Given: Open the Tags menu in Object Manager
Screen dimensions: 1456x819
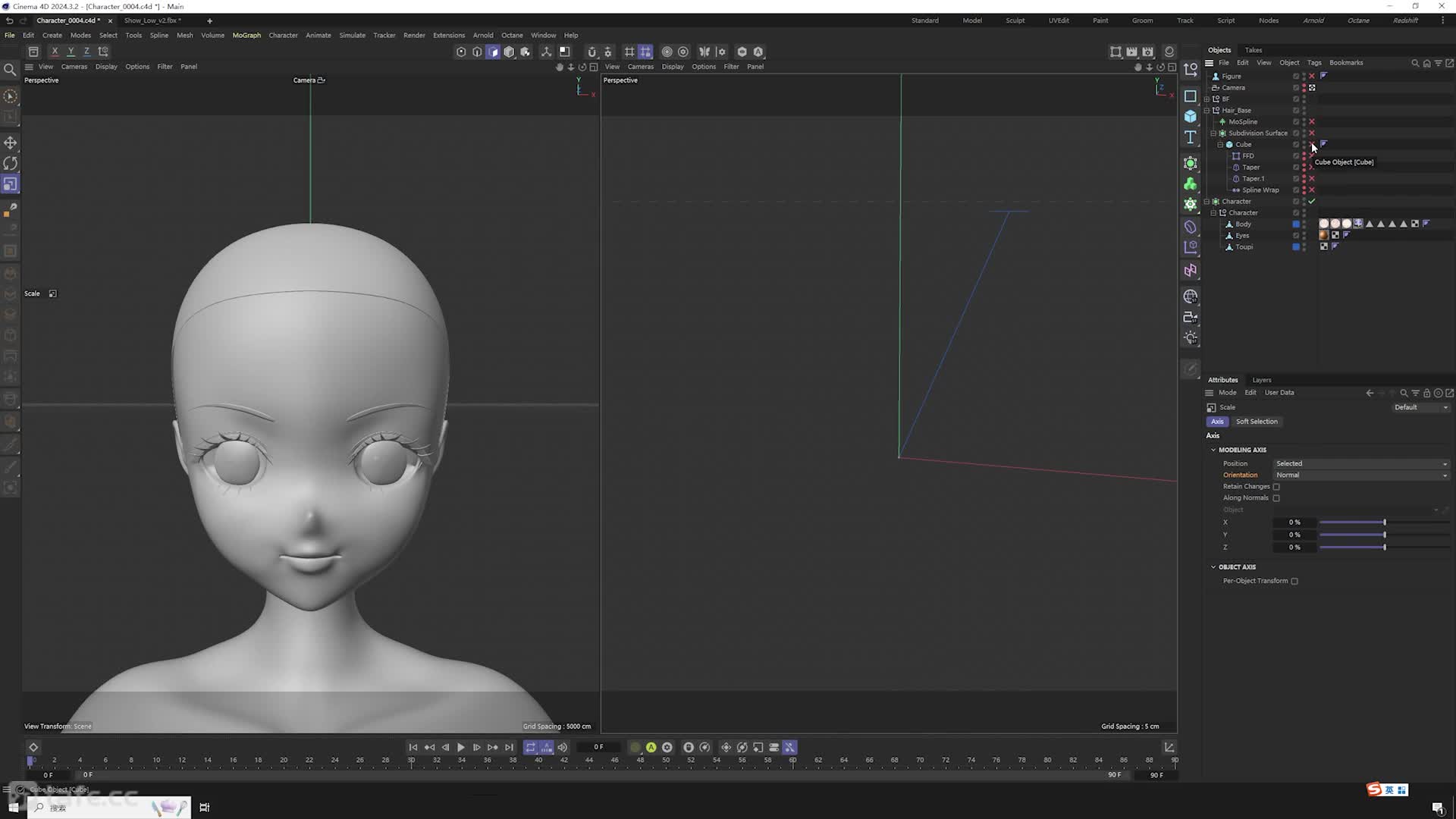Looking at the screenshot, I should 1314,63.
